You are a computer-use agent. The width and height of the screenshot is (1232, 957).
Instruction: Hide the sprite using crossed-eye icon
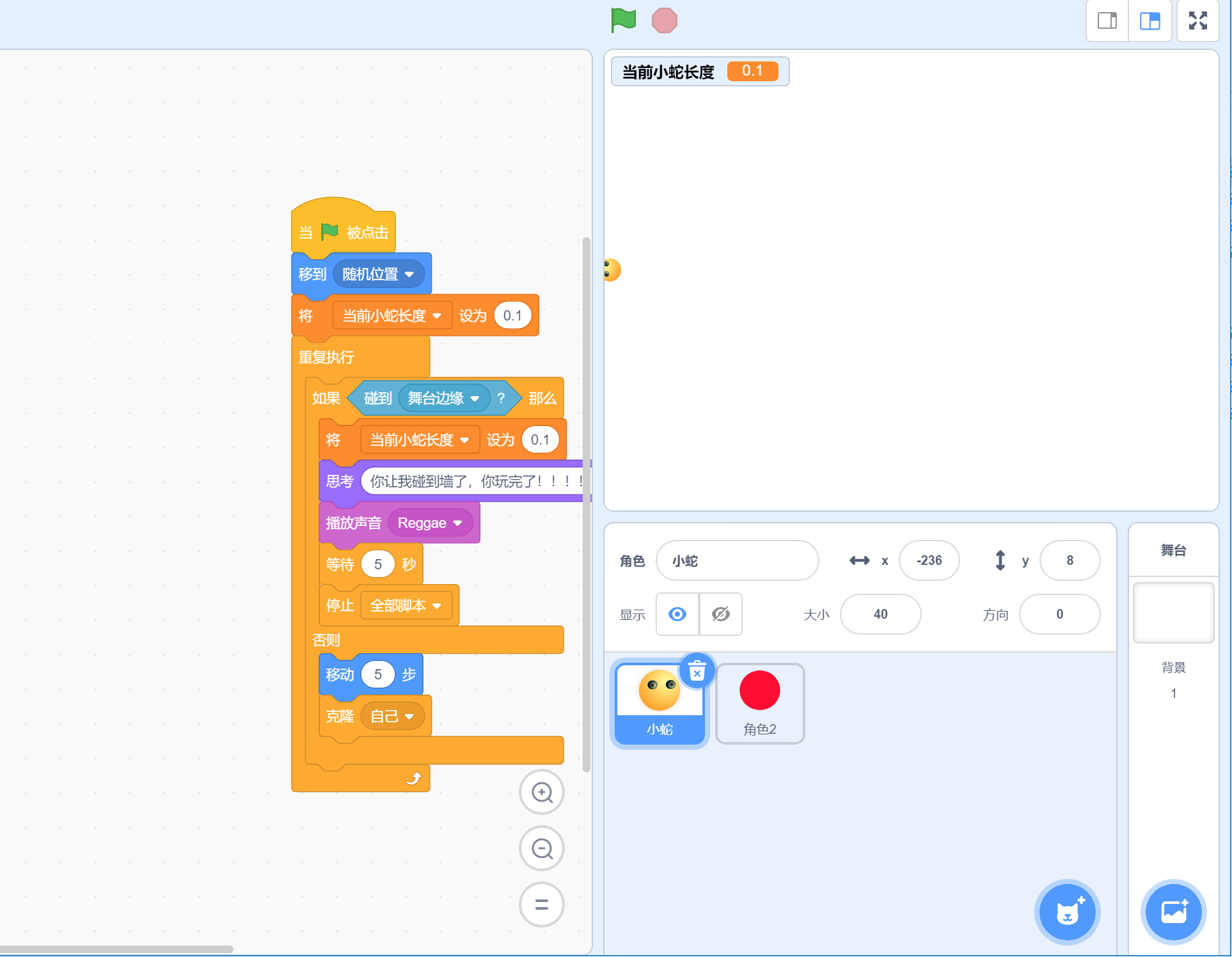pyautogui.click(x=721, y=614)
